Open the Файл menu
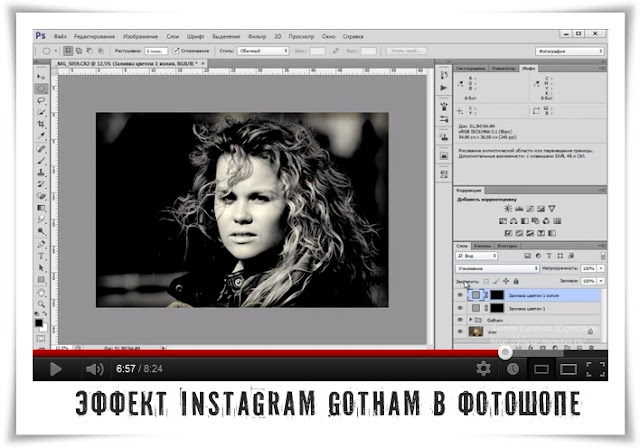The height and width of the screenshot is (448, 640). tap(60, 36)
